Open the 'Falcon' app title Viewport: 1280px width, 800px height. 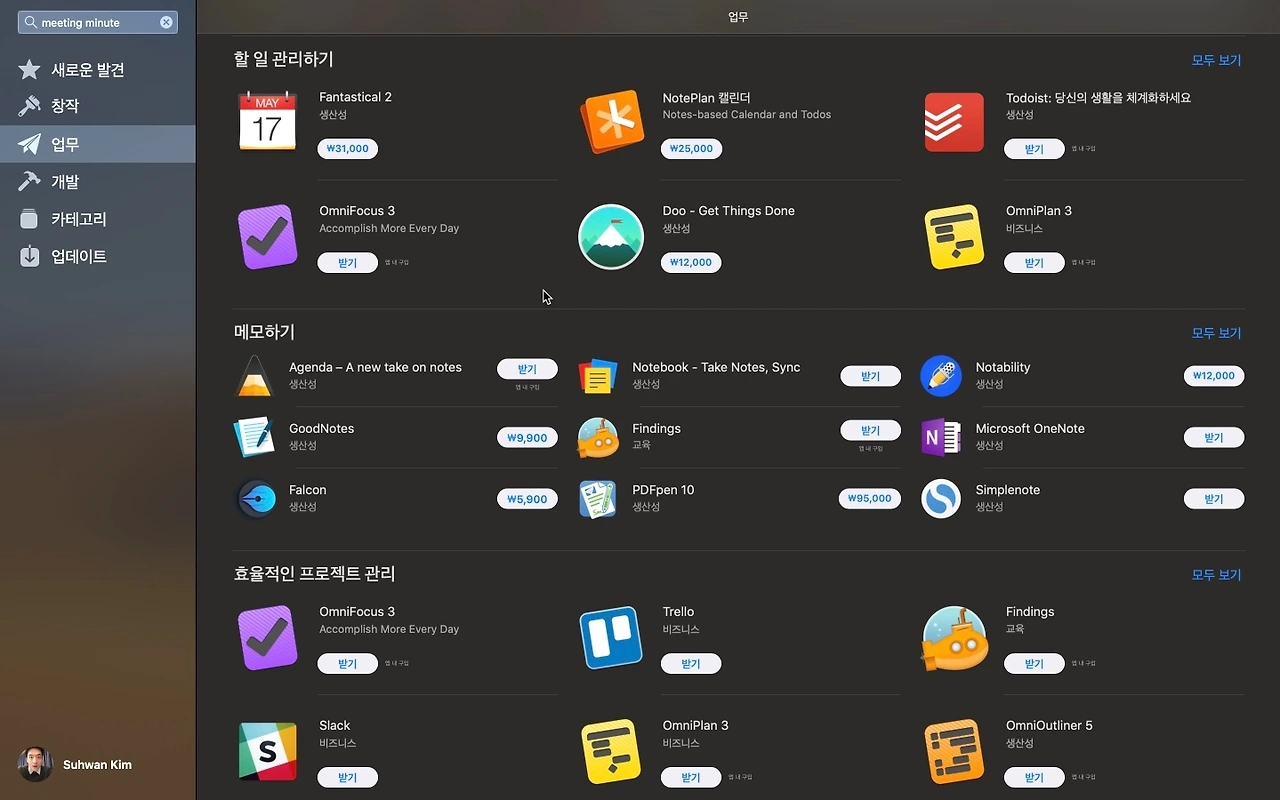point(308,490)
